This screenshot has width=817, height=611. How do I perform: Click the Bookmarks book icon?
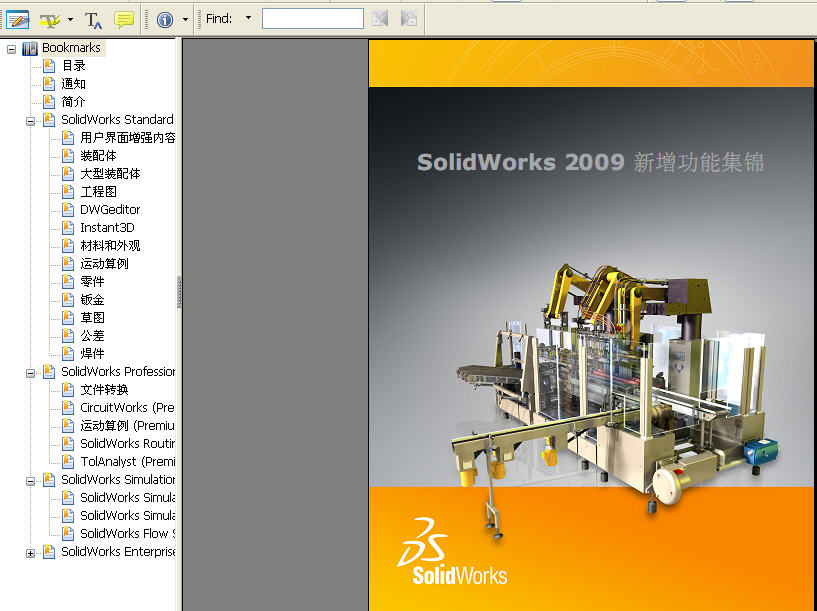pos(30,48)
